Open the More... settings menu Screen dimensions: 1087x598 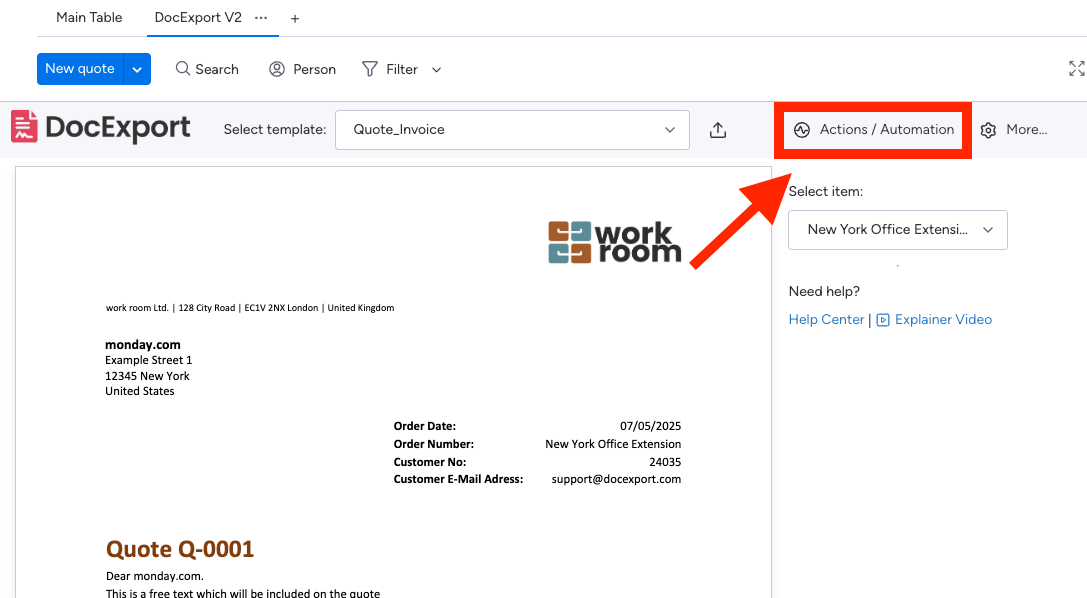tap(1014, 130)
